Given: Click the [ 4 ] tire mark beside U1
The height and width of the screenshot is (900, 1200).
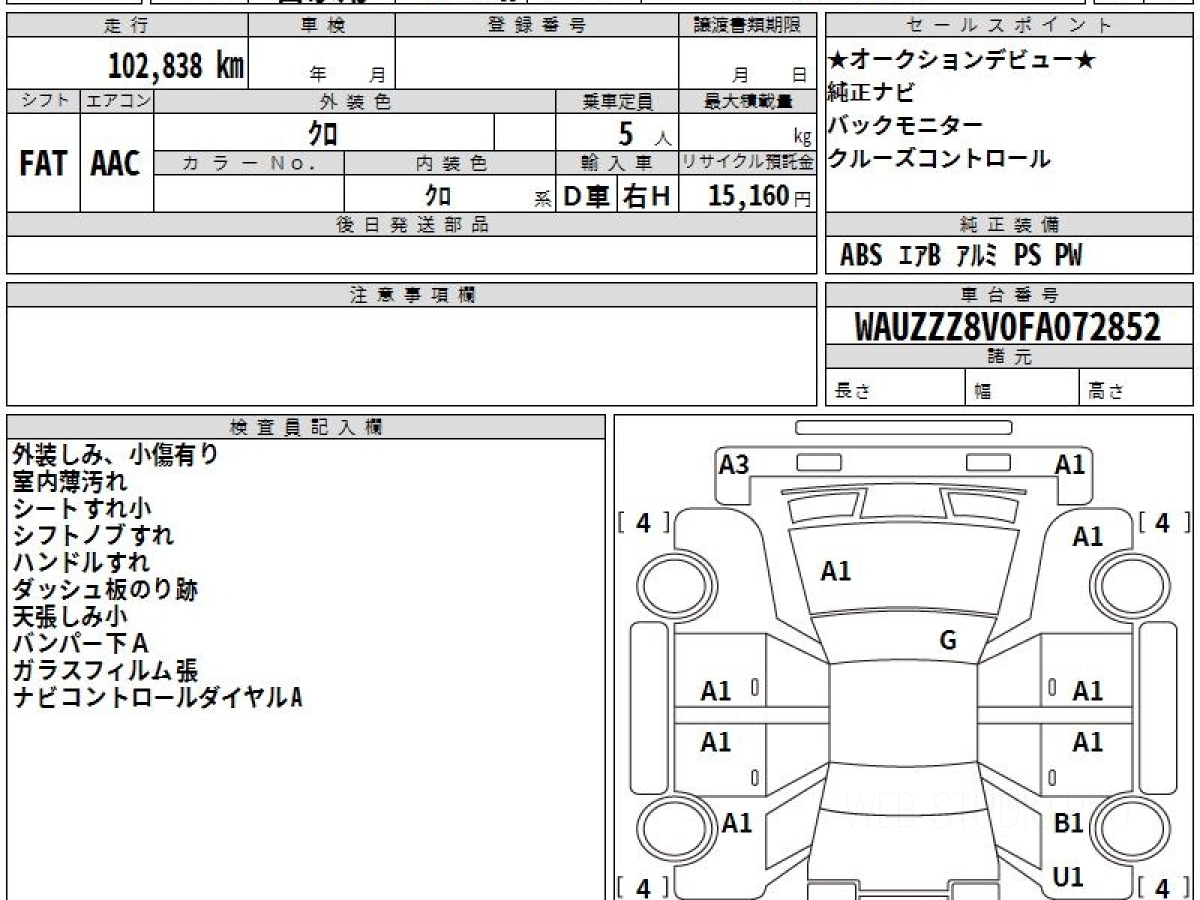Looking at the screenshot, I should (x=1162, y=886).
